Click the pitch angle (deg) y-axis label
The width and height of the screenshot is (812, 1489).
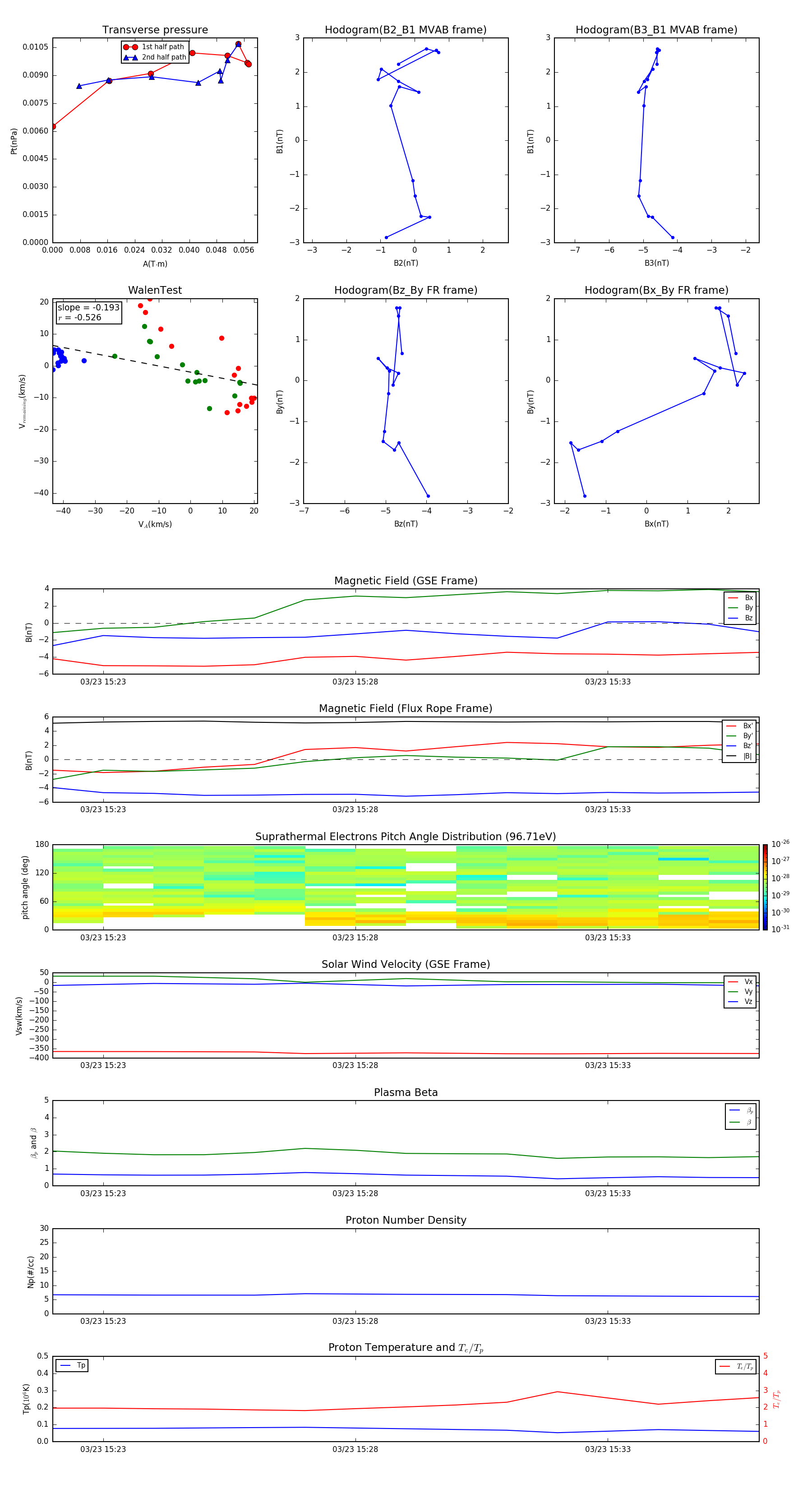pos(25,887)
